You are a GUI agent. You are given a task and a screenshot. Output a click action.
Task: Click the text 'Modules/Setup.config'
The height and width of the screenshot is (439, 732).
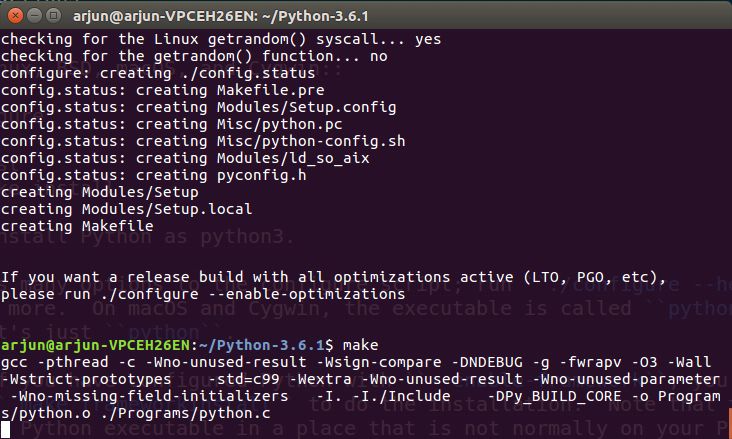point(306,107)
